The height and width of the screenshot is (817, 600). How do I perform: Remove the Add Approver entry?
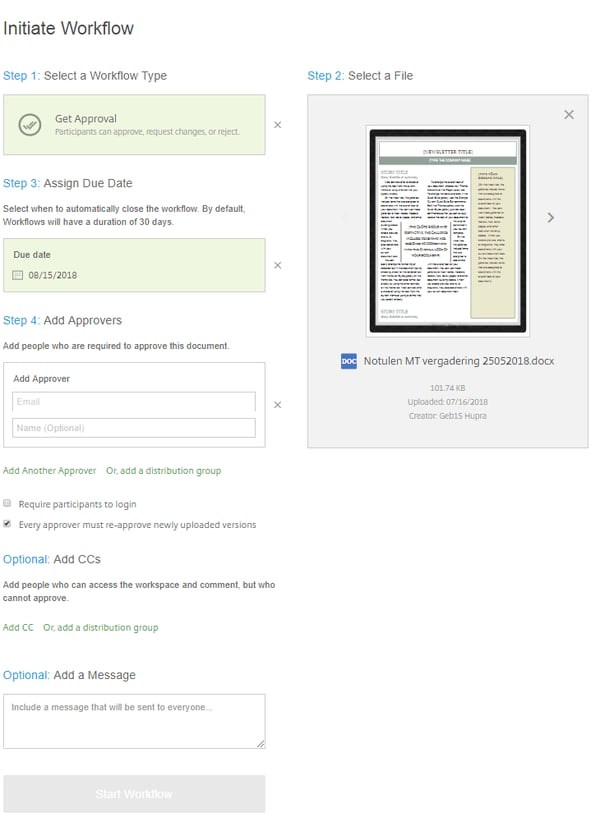pyautogui.click(x=278, y=405)
